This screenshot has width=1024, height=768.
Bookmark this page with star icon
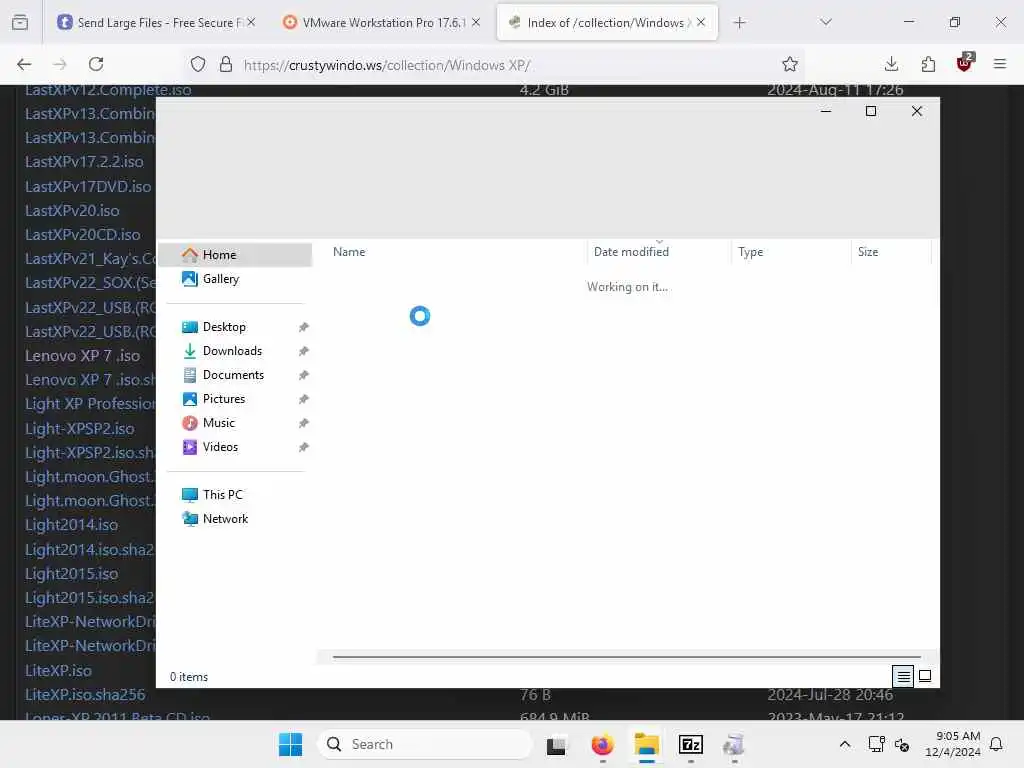(790, 64)
